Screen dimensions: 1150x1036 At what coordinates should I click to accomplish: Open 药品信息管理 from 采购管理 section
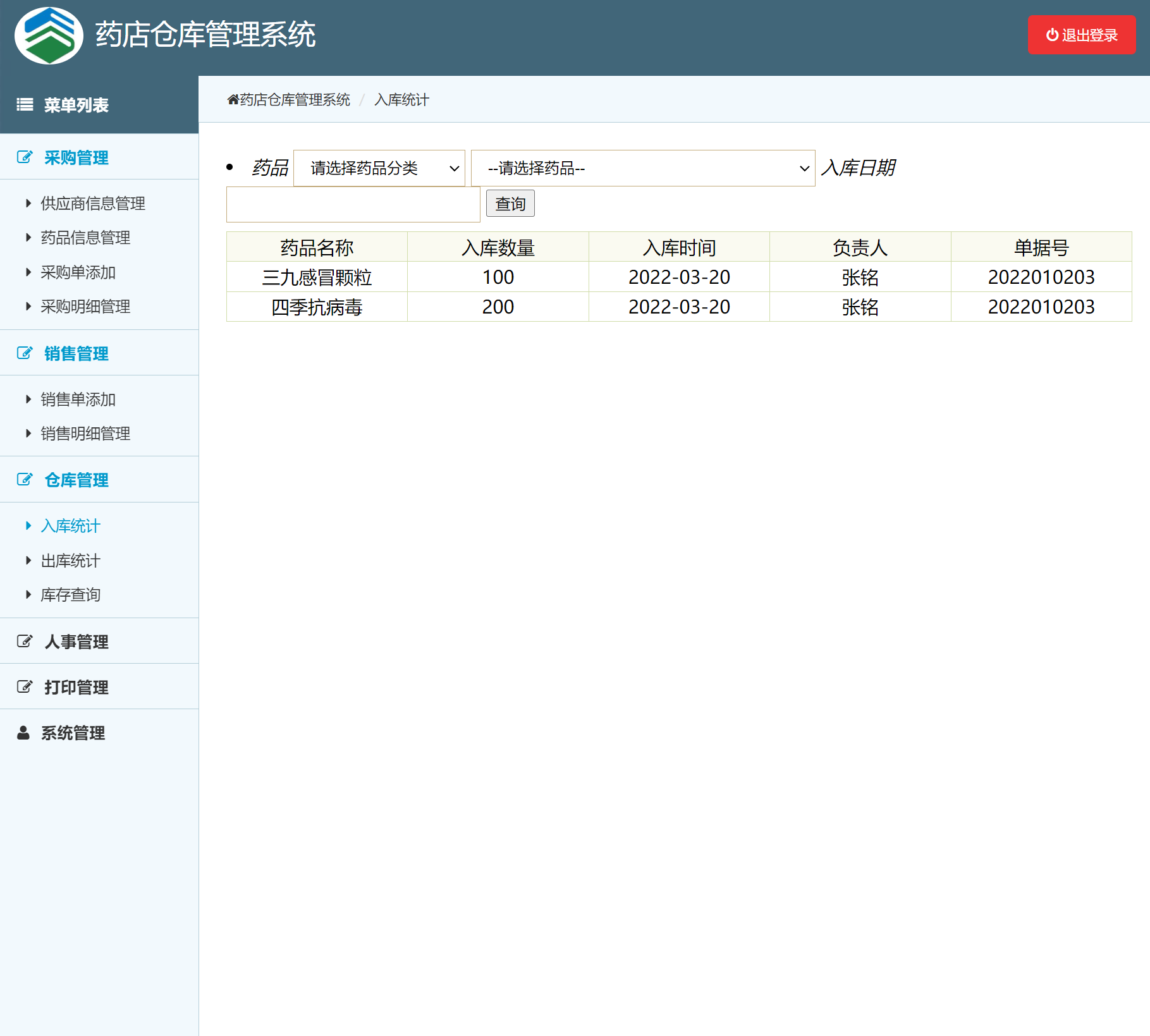tap(85, 238)
